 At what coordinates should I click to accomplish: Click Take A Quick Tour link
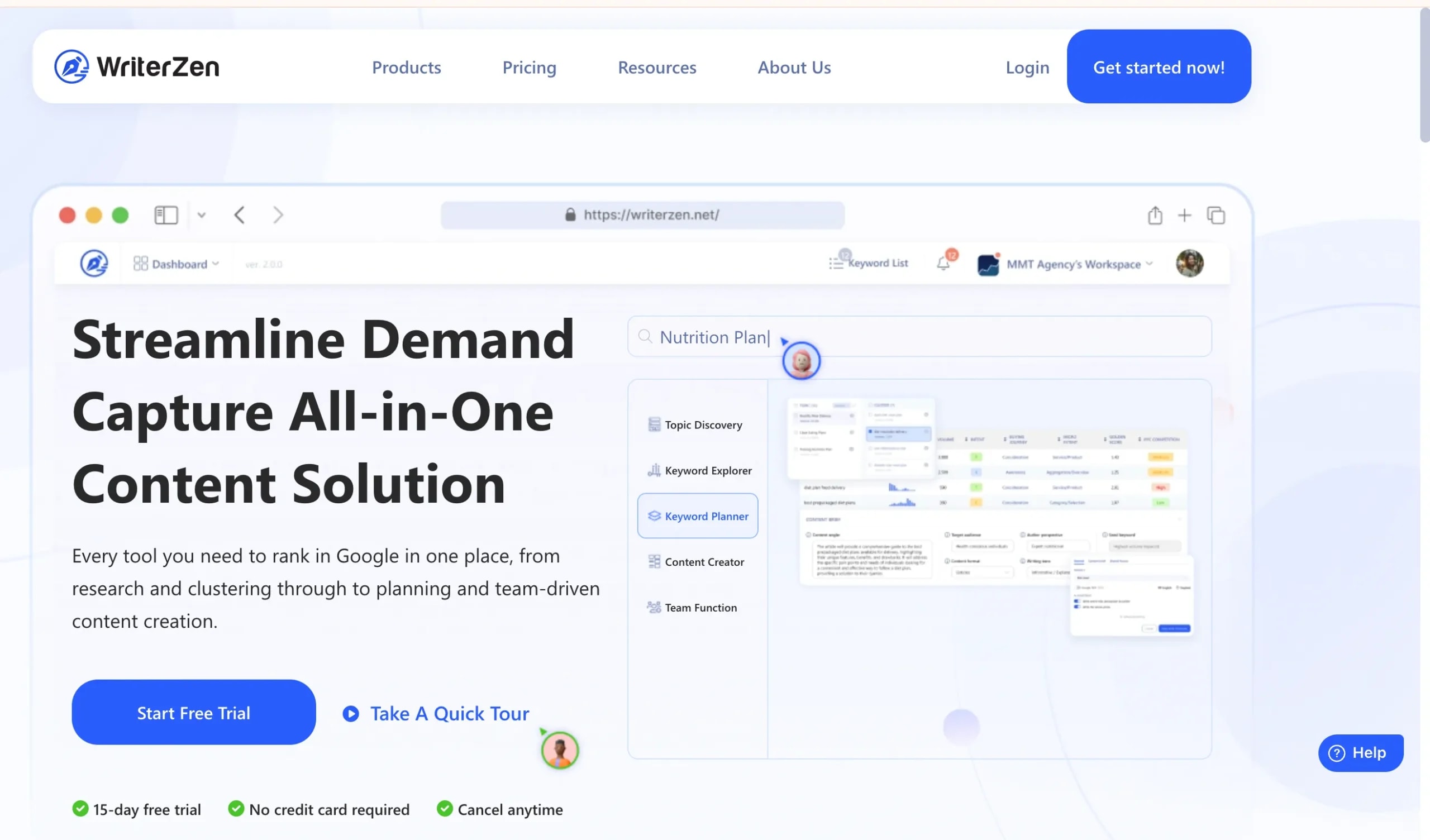(450, 713)
